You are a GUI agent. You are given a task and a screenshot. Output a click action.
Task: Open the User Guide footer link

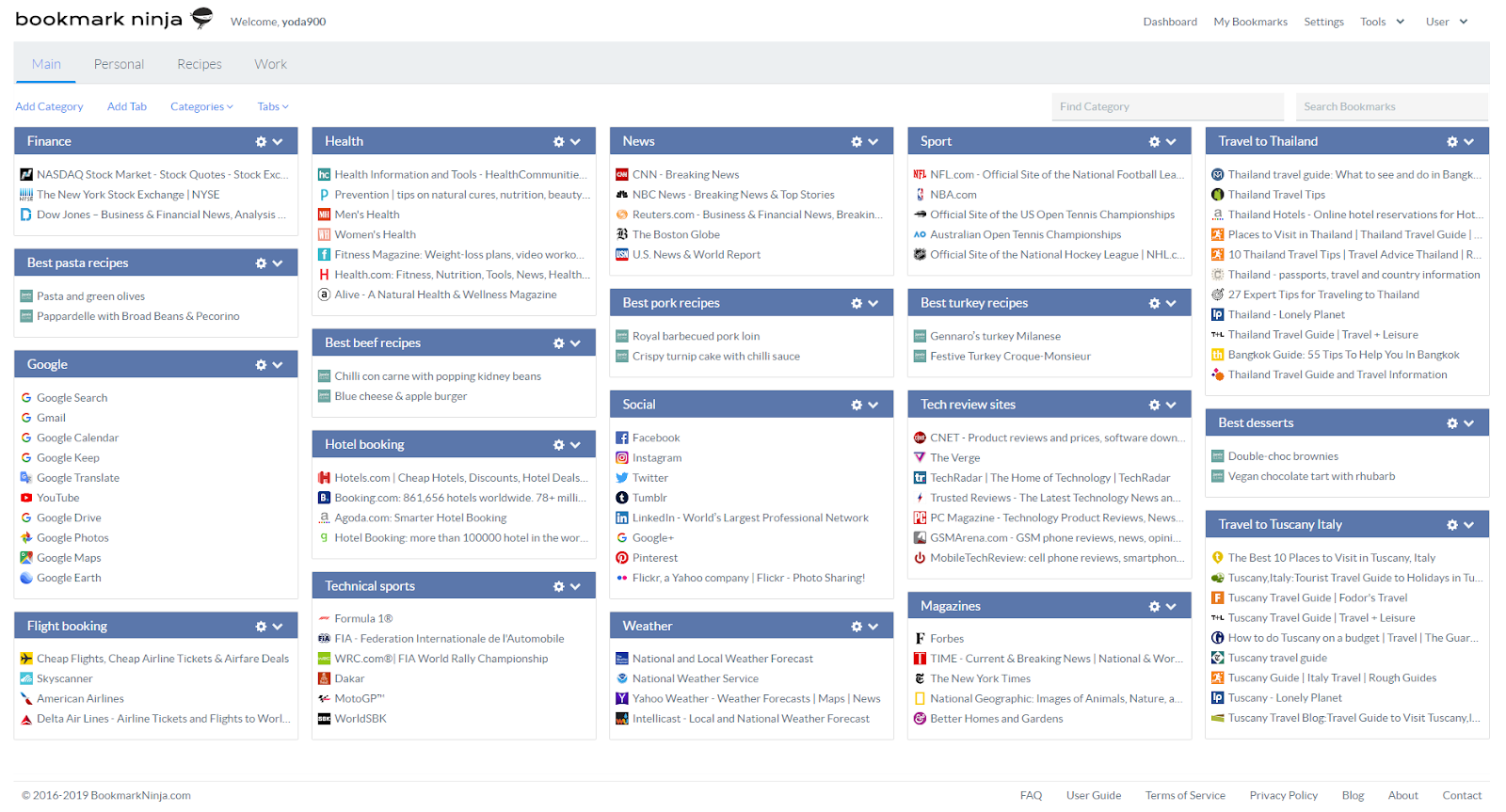1094,795
